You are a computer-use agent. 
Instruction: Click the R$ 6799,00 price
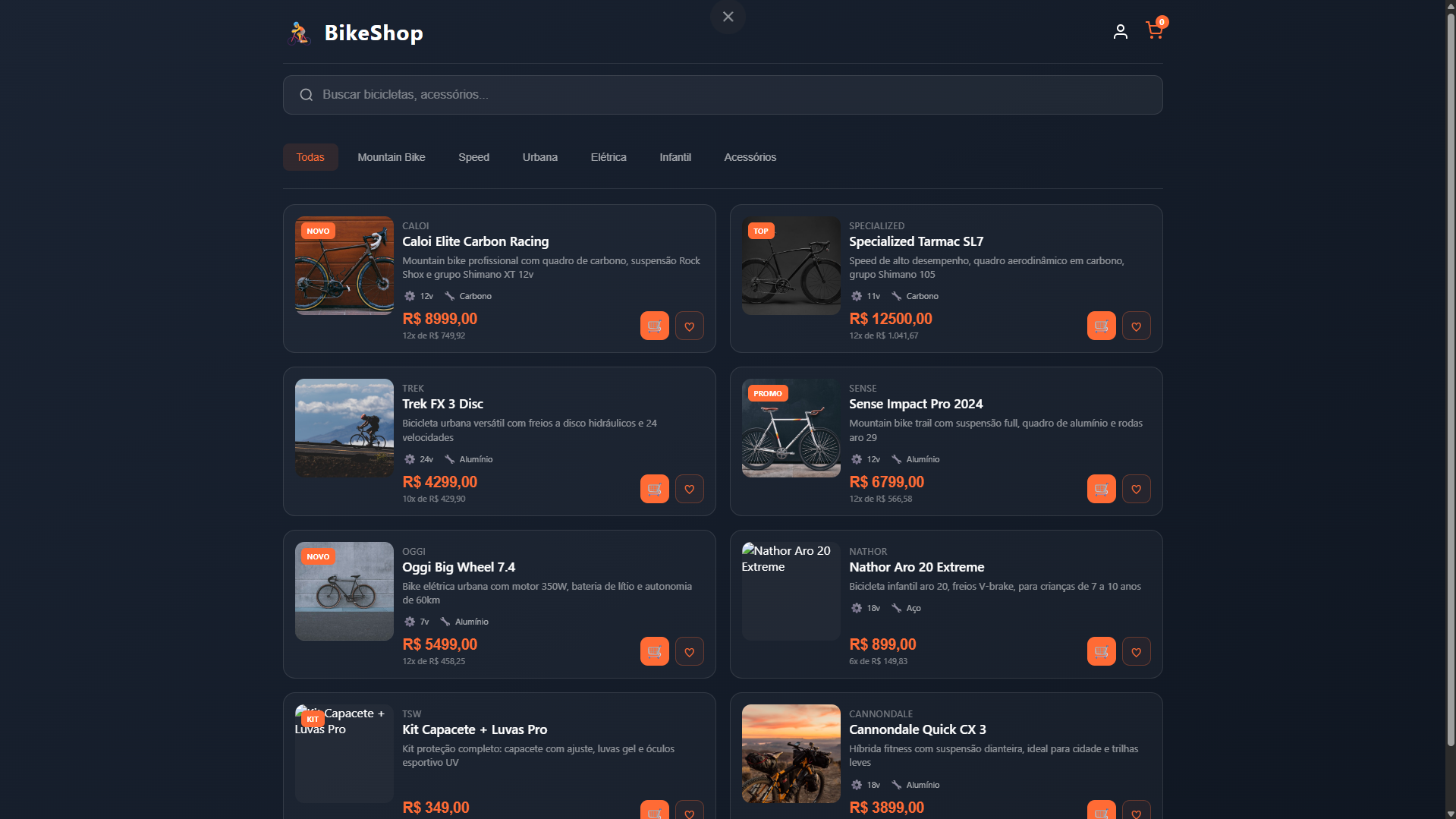[x=887, y=482]
